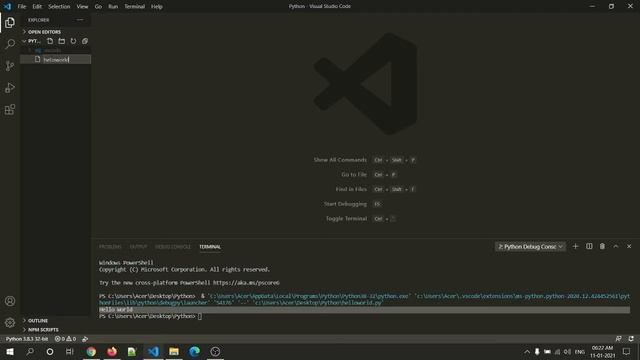Open the Python Debug Console terminal dropdown
This screenshot has height=360, width=640.
pos(530,247)
